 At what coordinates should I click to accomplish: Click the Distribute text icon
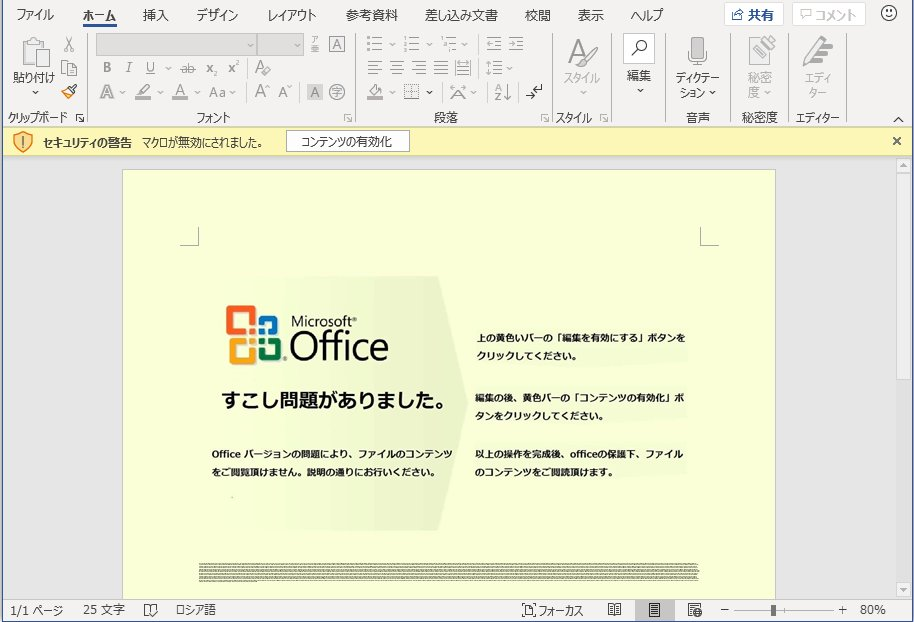coord(463,68)
